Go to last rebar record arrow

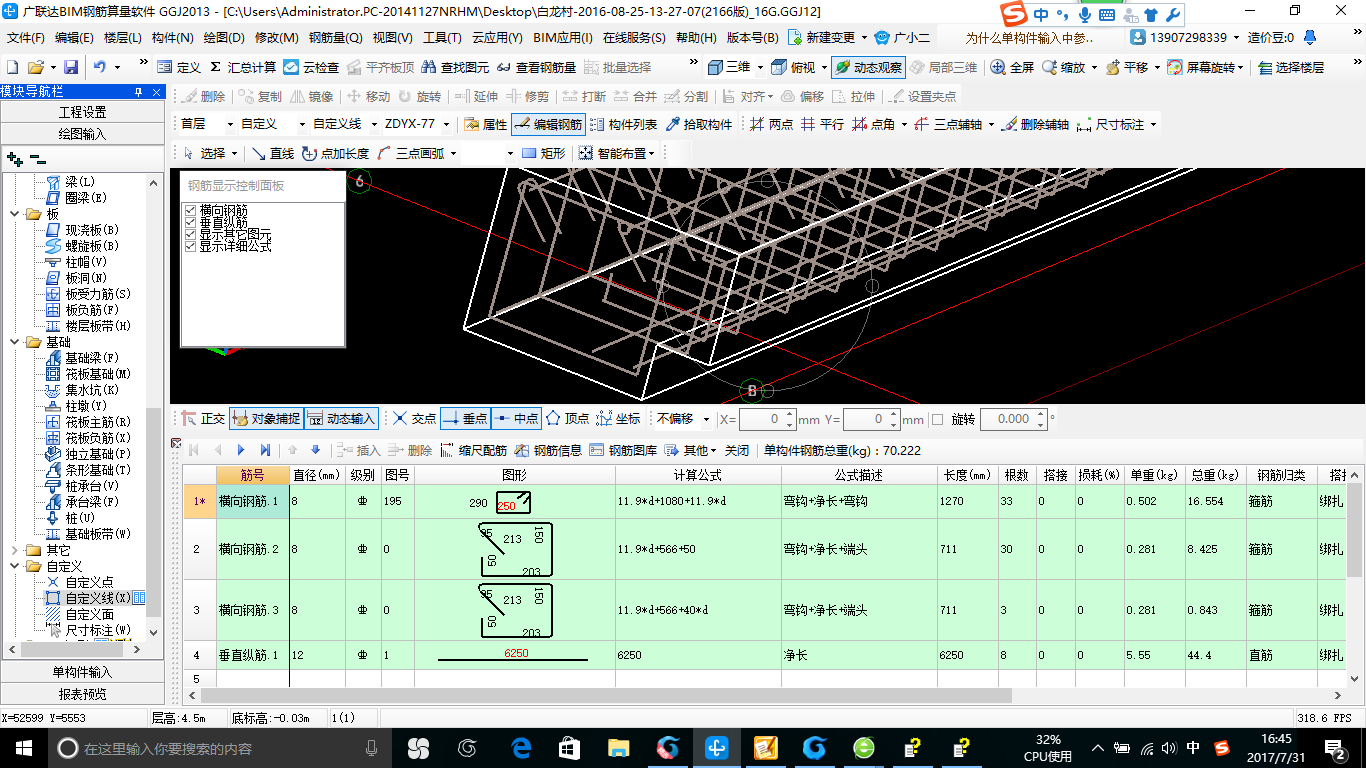coord(265,450)
